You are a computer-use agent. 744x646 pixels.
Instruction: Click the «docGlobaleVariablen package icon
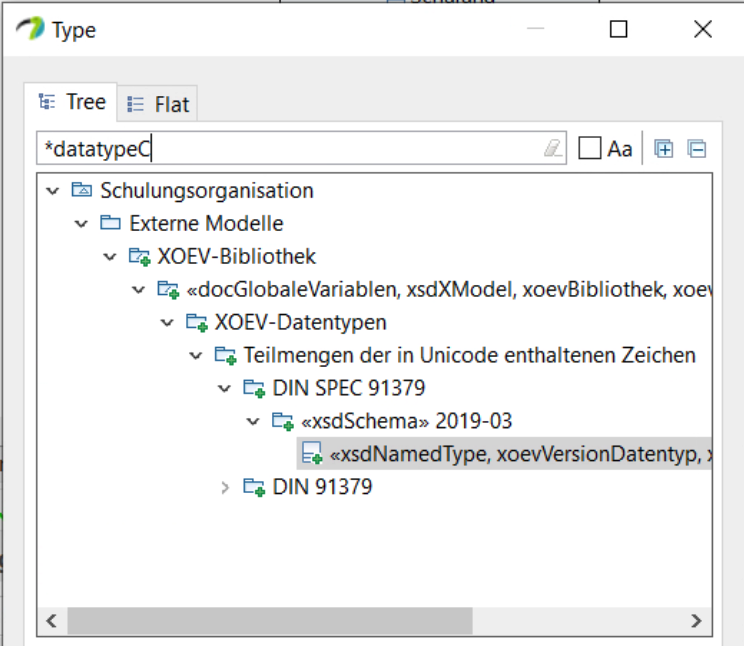click(168, 290)
